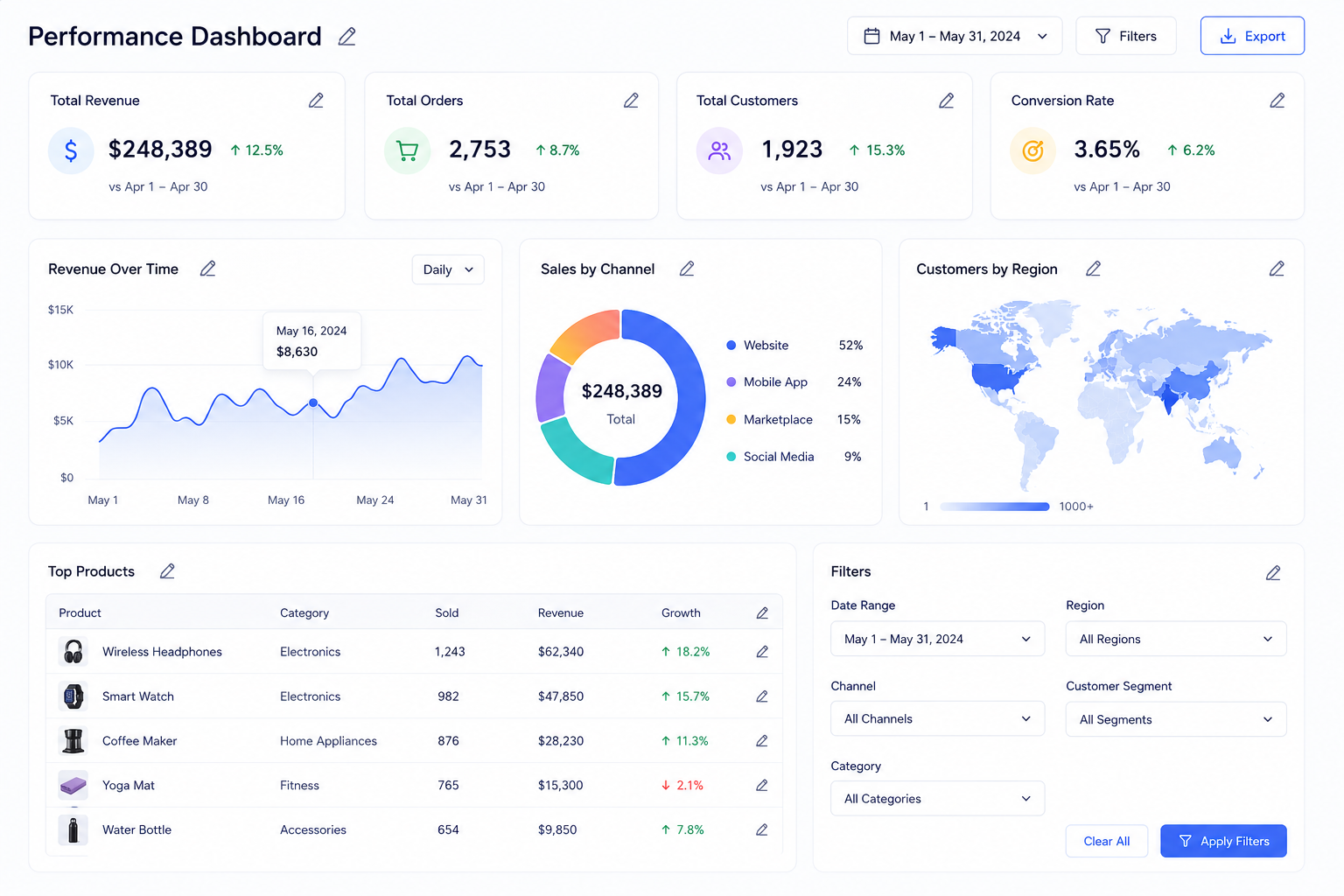Click the 15.3% customers growth indicator

pyautogui.click(x=877, y=150)
